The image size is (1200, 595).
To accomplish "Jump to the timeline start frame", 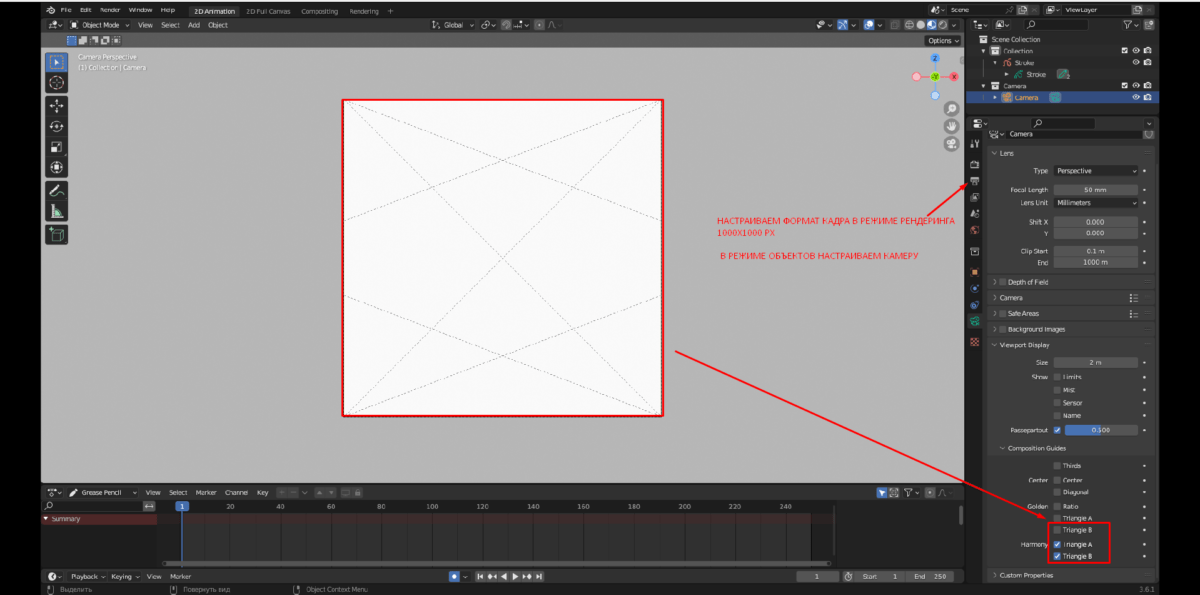I will click(481, 577).
